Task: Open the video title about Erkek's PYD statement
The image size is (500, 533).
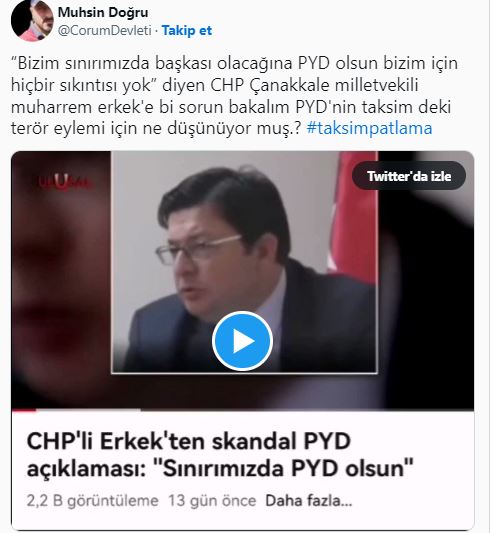Action: (220, 455)
